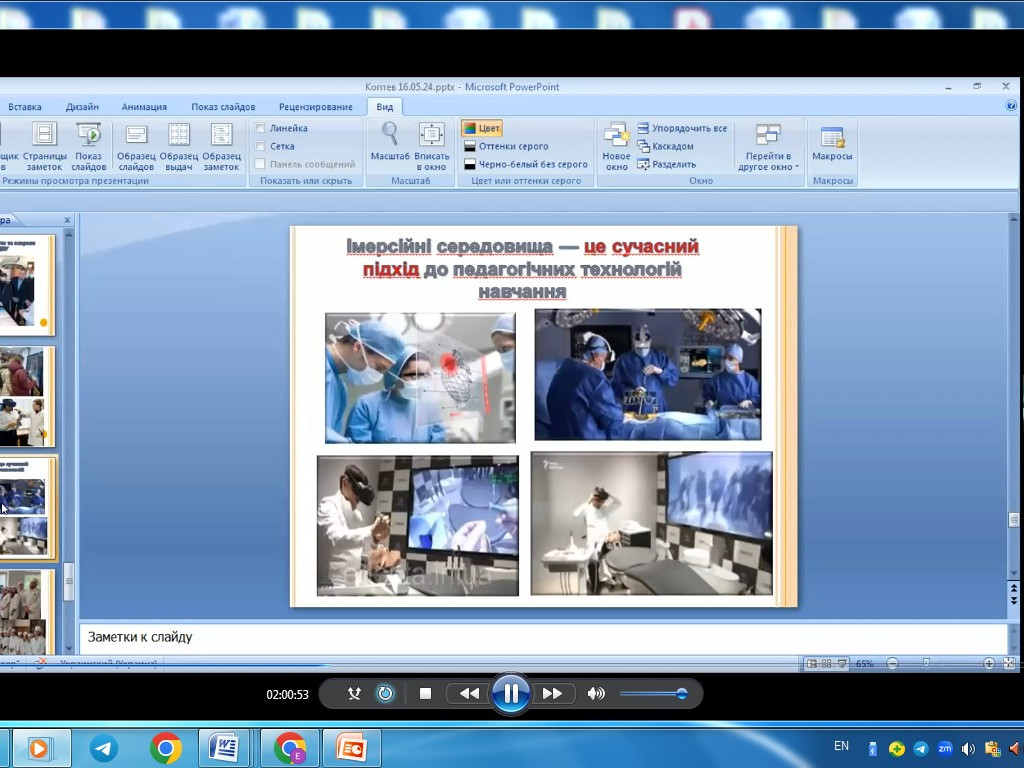Click the EN language indicator

pyautogui.click(x=841, y=746)
